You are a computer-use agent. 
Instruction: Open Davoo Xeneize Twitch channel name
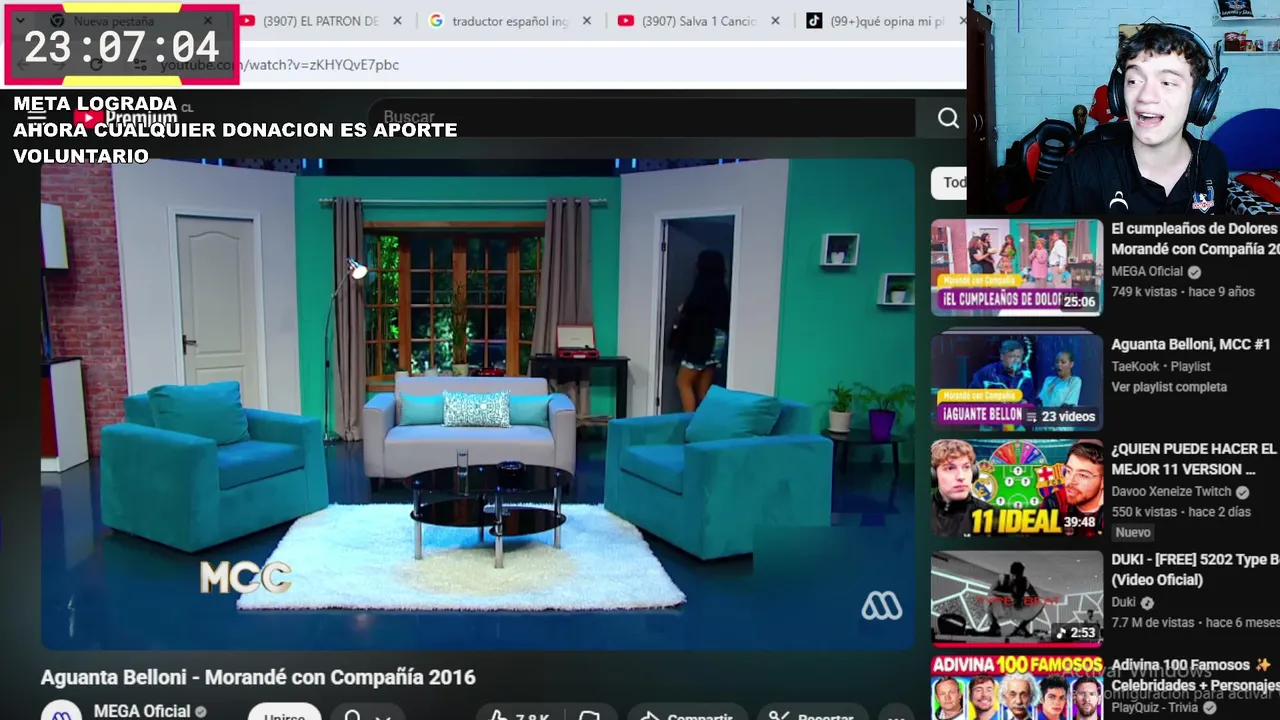click(1172, 492)
